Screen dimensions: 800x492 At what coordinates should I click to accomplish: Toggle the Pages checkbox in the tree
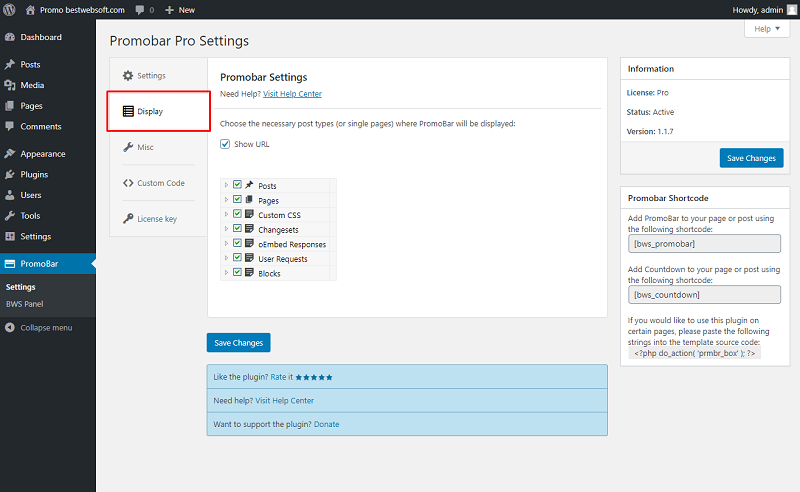click(237, 199)
